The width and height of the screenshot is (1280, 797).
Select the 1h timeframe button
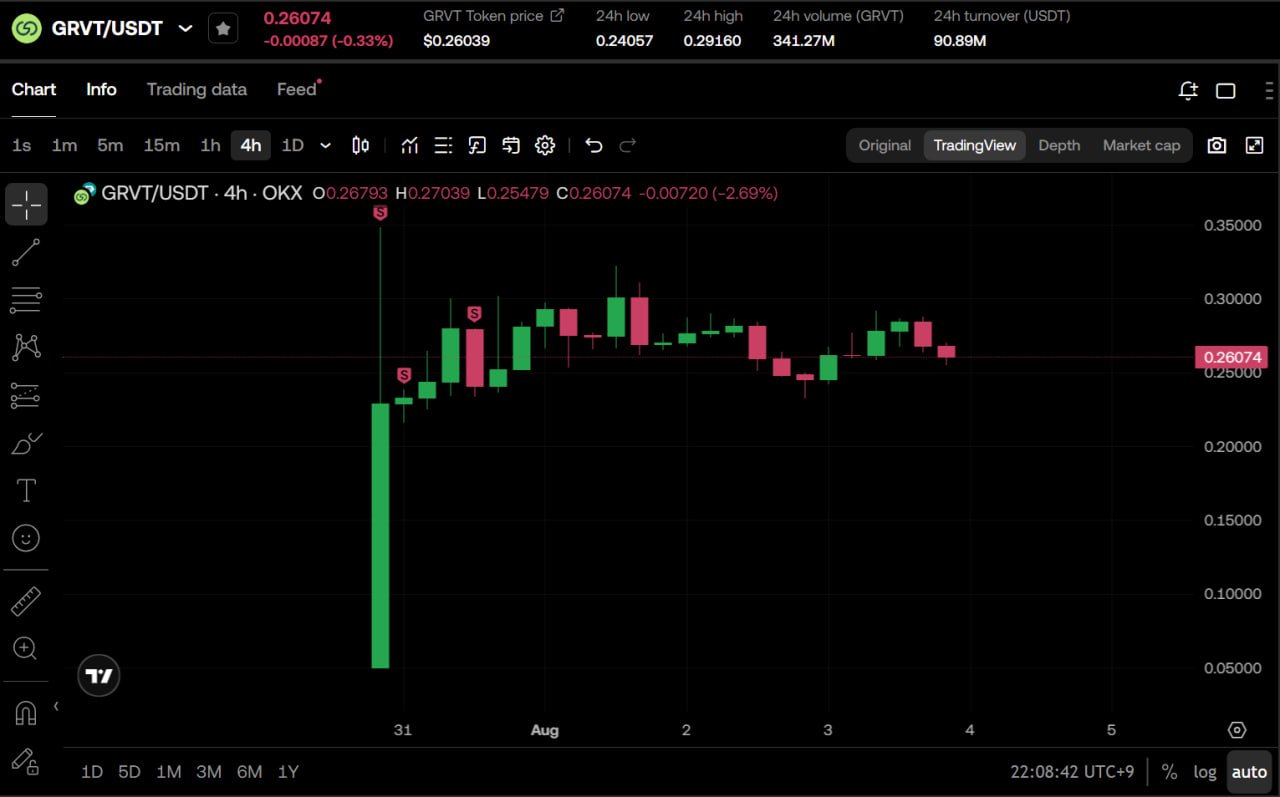(210, 145)
